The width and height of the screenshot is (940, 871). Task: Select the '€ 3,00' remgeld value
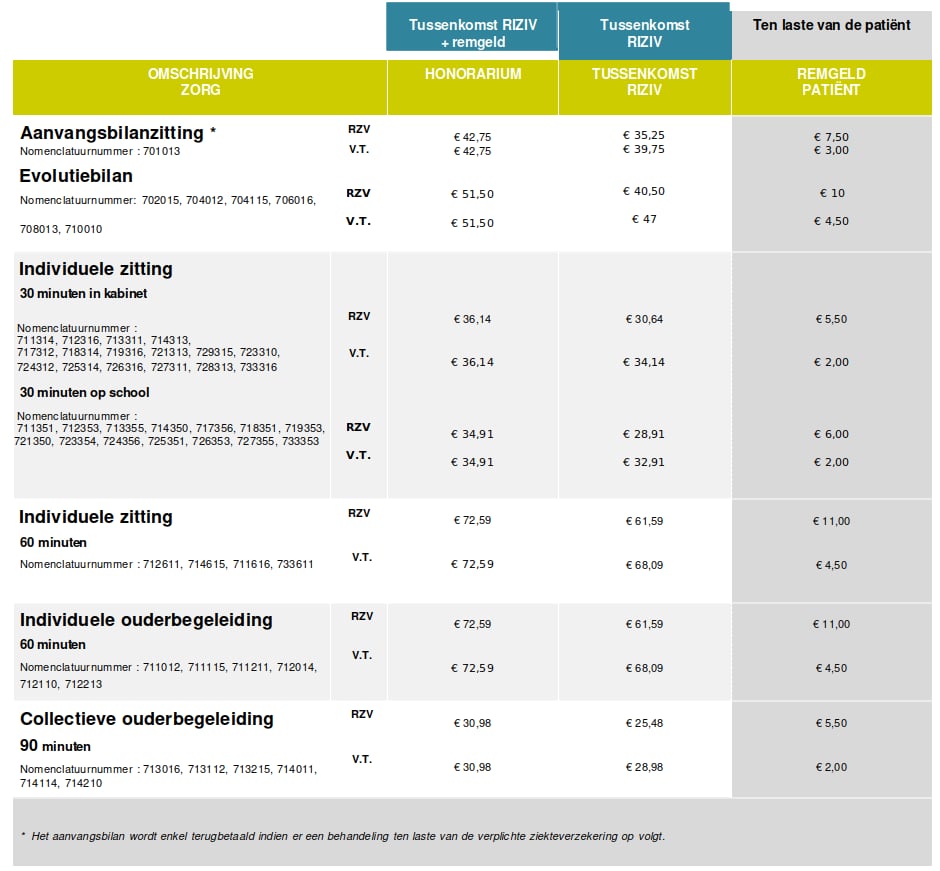click(x=831, y=150)
